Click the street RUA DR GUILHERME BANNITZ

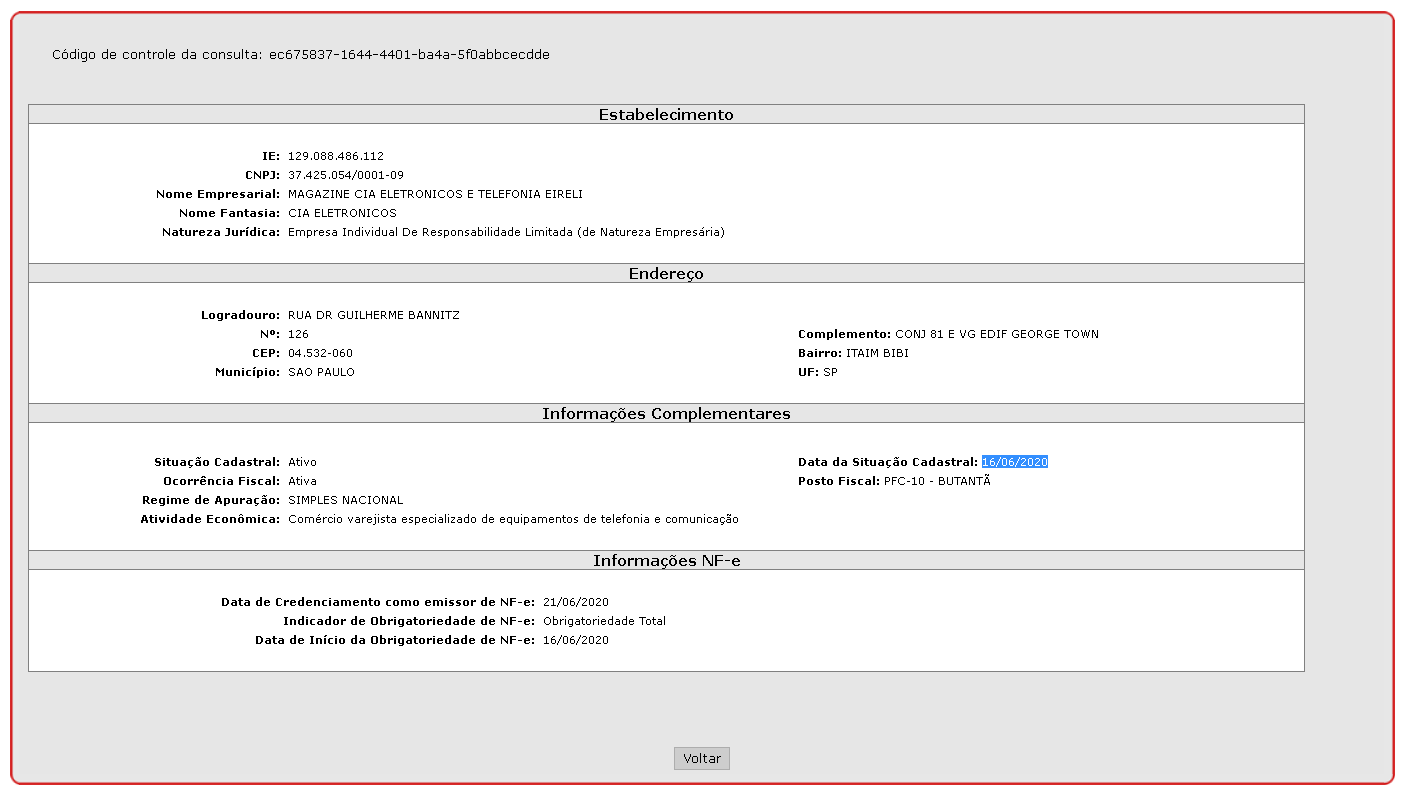pyautogui.click(x=374, y=315)
